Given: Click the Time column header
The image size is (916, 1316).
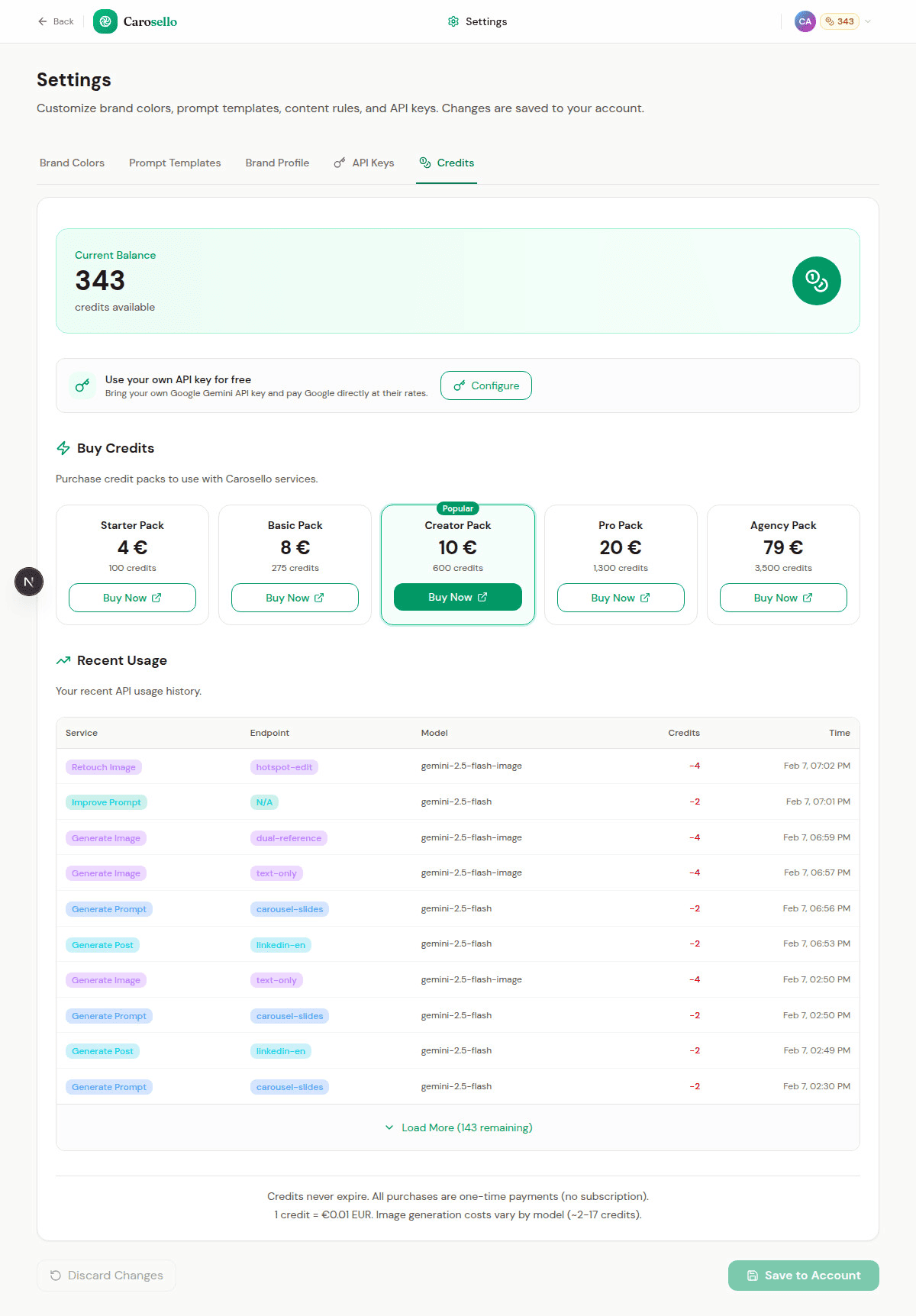Looking at the screenshot, I should pyautogui.click(x=840, y=733).
